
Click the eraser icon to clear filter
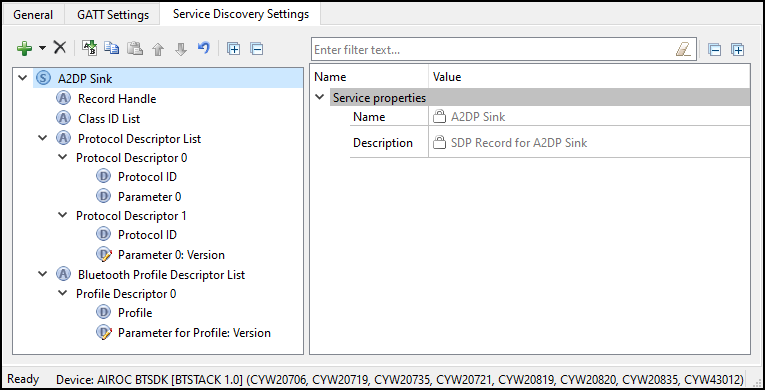684,49
